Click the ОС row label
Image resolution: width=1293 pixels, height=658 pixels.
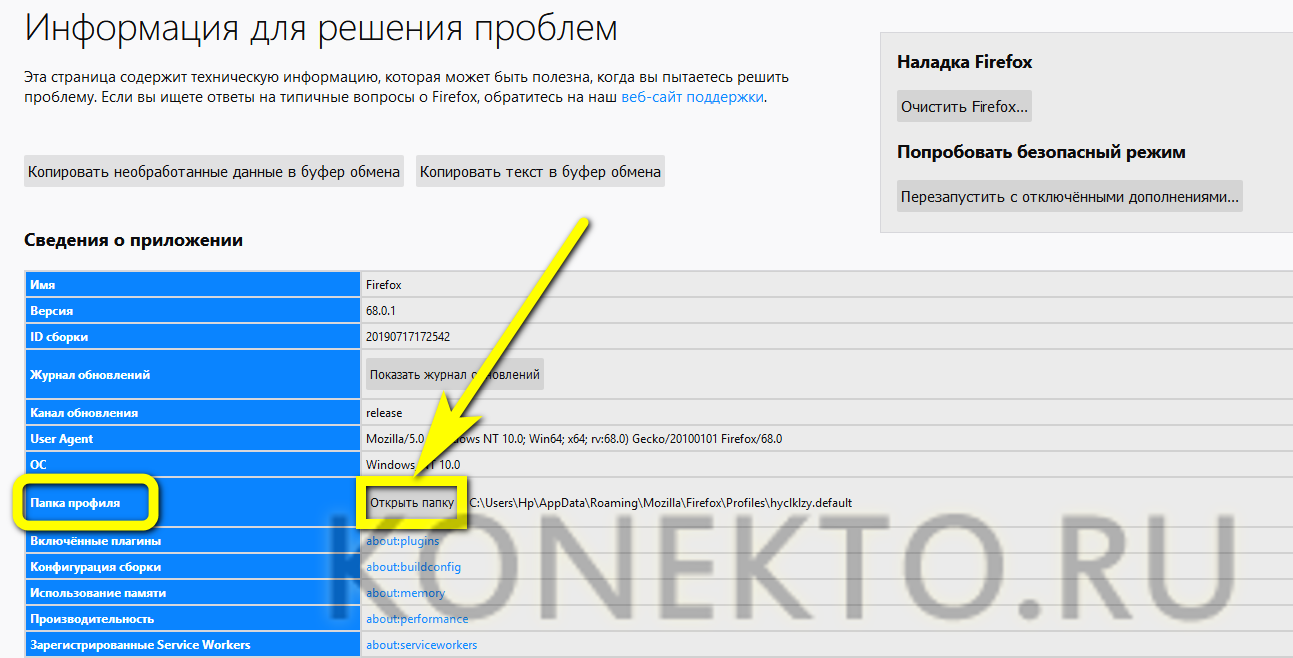(38, 465)
